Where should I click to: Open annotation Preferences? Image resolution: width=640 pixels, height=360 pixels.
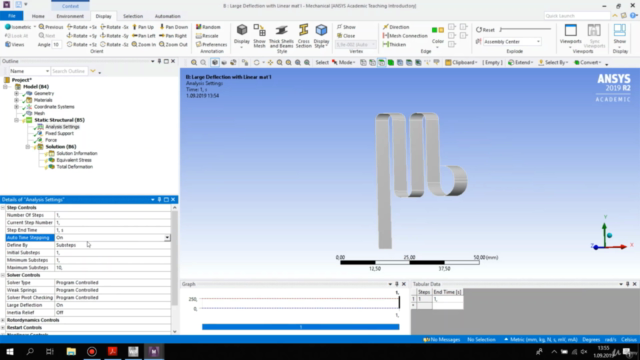tap(211, 44)
